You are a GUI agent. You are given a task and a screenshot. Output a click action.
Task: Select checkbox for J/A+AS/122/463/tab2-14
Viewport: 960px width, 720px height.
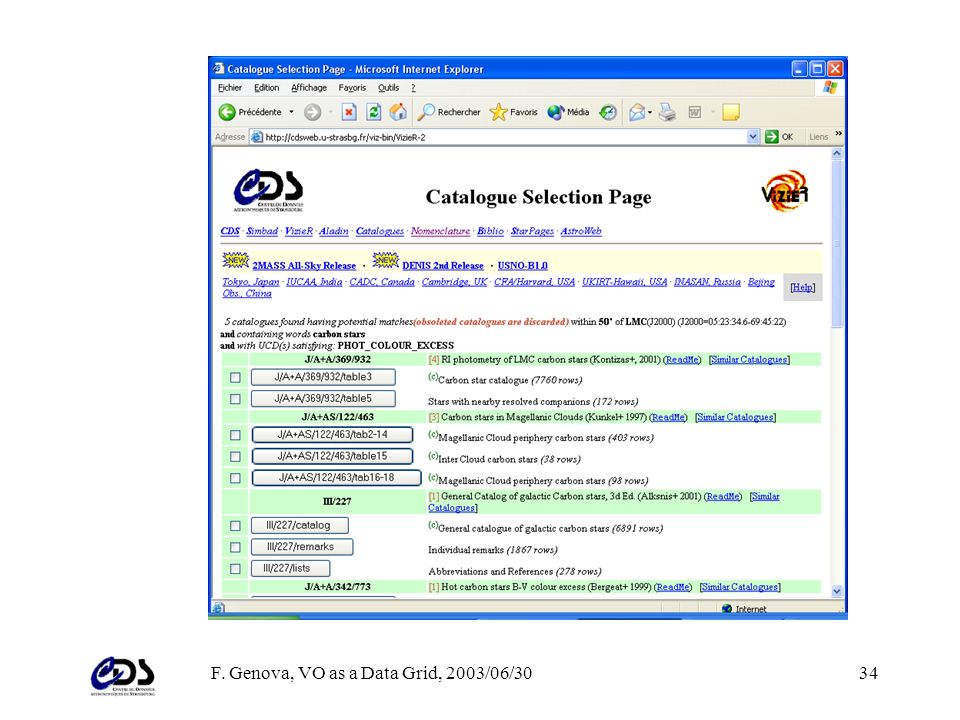(x=235, y=435)
